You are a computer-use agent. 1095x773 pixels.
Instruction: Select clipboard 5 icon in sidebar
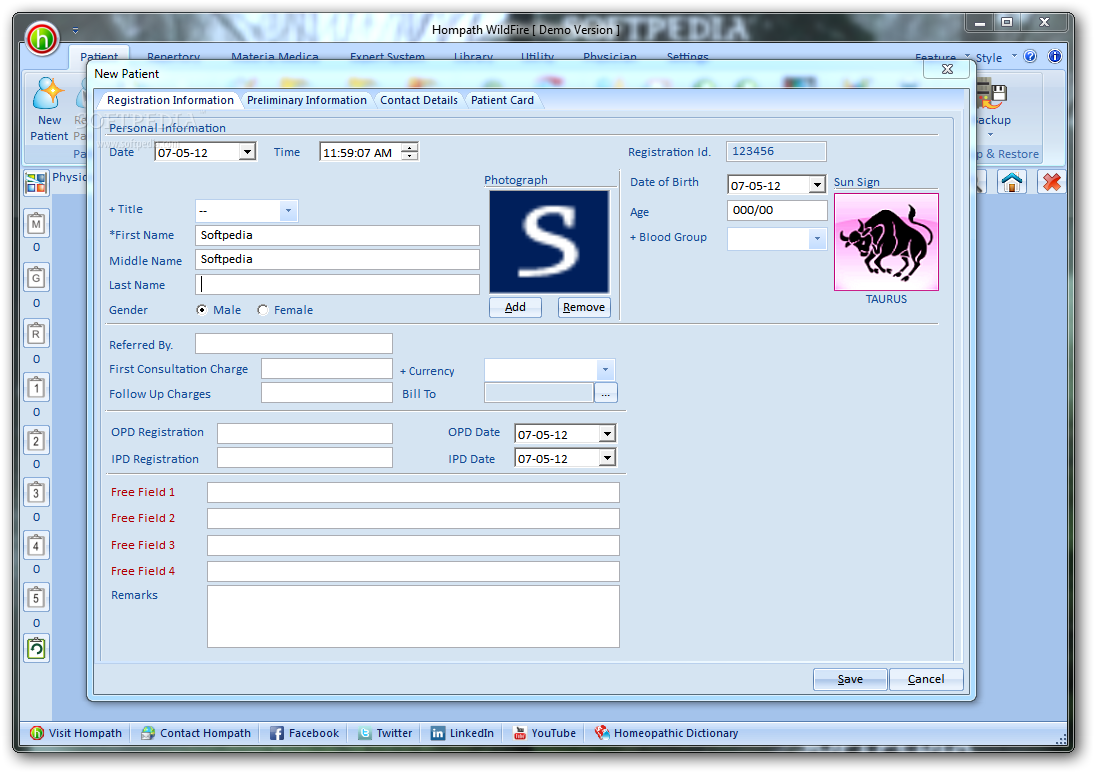(x=36, y=598)
